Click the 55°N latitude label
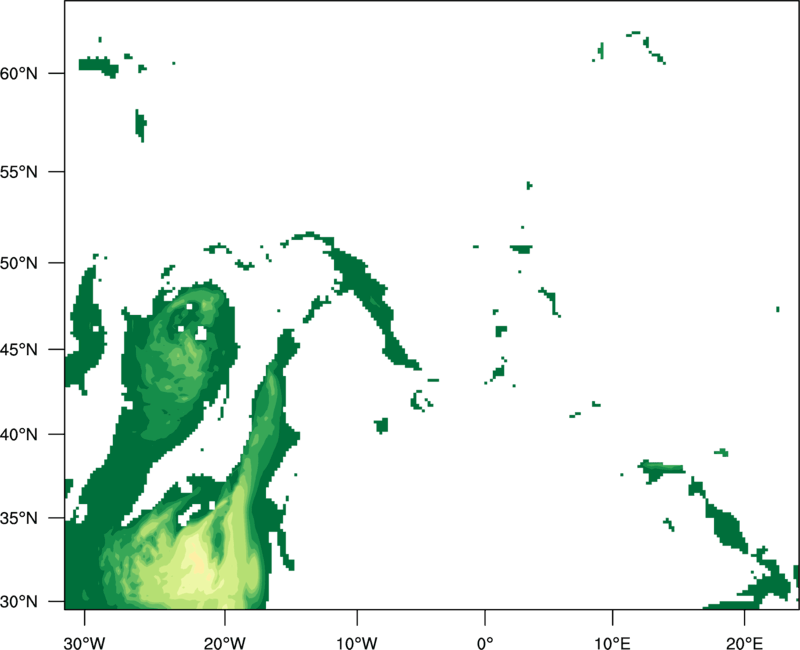 tap(19, 172)
